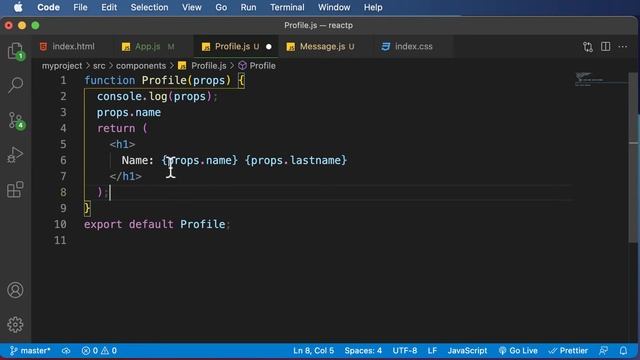The image size is (640, 360).
Task: Change indentation via Spaces: 4
Action: [x=363, y=351]
